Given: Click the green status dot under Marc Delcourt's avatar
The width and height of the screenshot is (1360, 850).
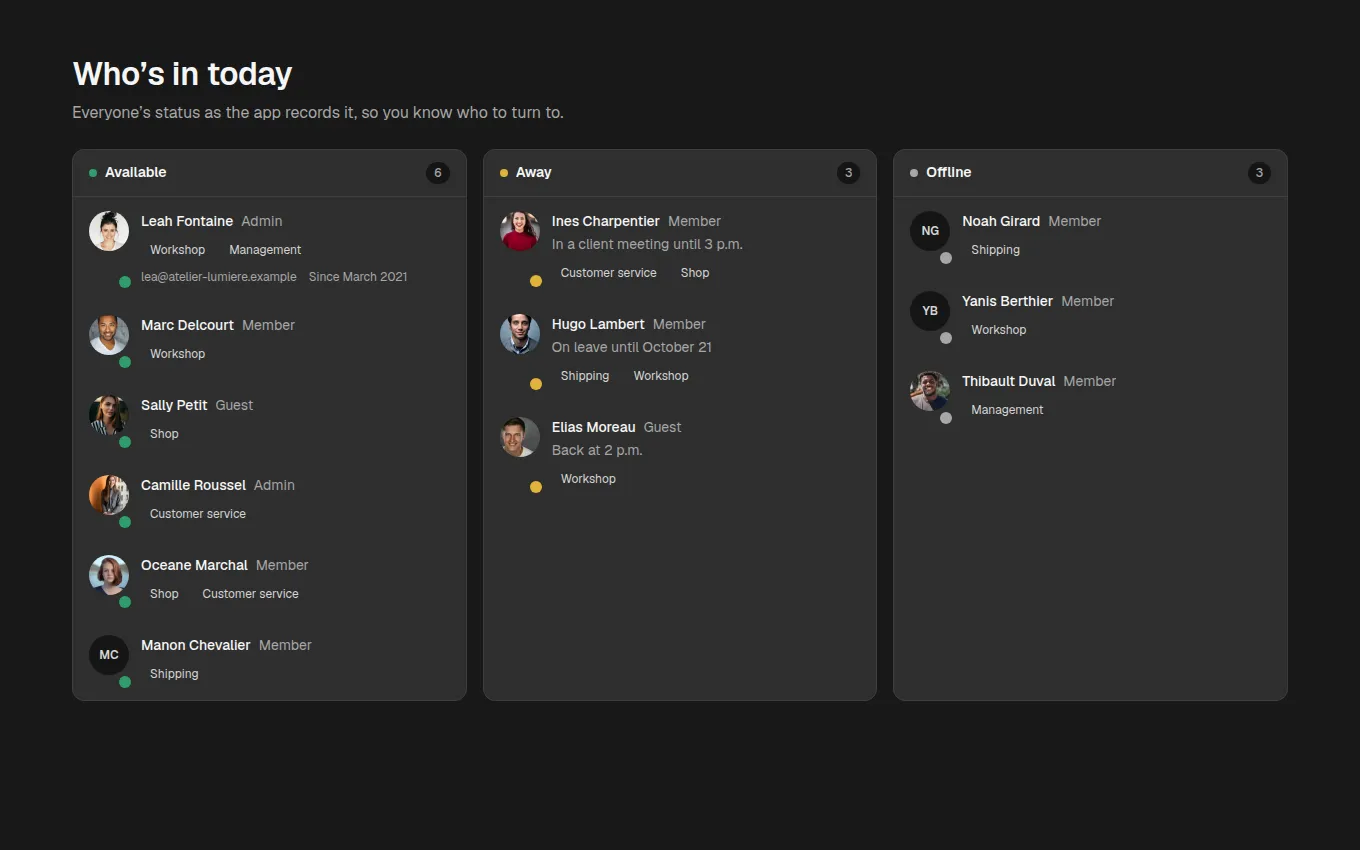Looking at the screenshot, I should click(125, 362).
